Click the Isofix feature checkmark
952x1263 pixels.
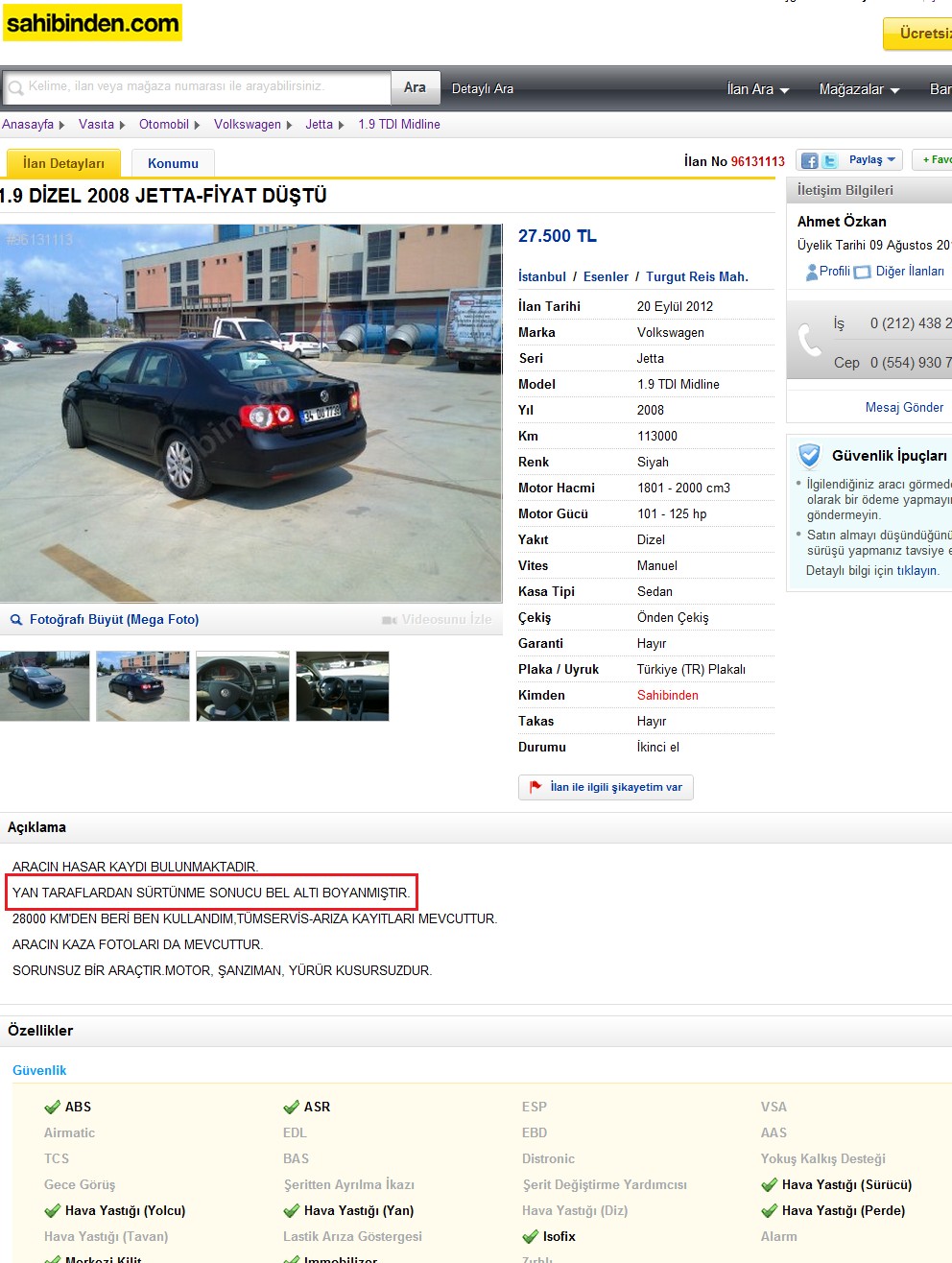tap(531, 1237)
